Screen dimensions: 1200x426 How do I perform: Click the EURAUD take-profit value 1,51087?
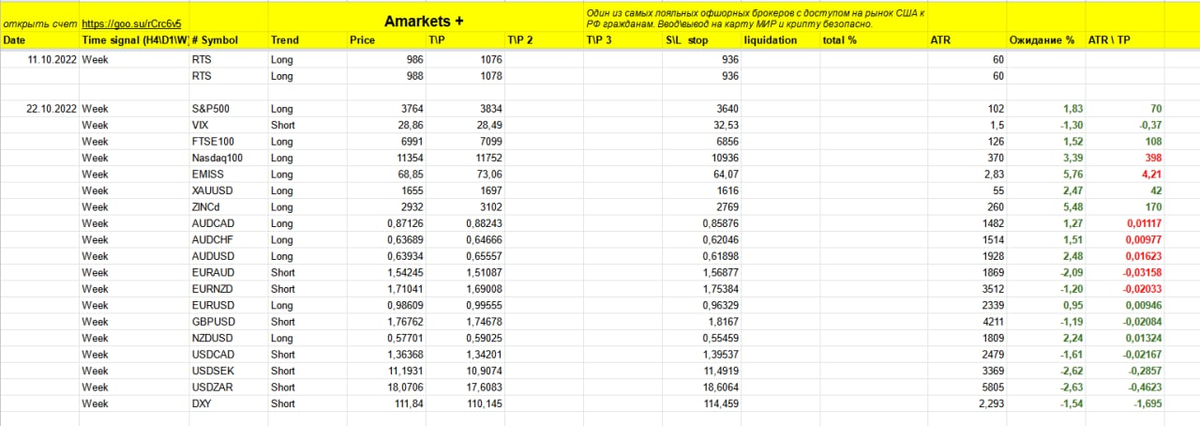[x=483, y=272]
